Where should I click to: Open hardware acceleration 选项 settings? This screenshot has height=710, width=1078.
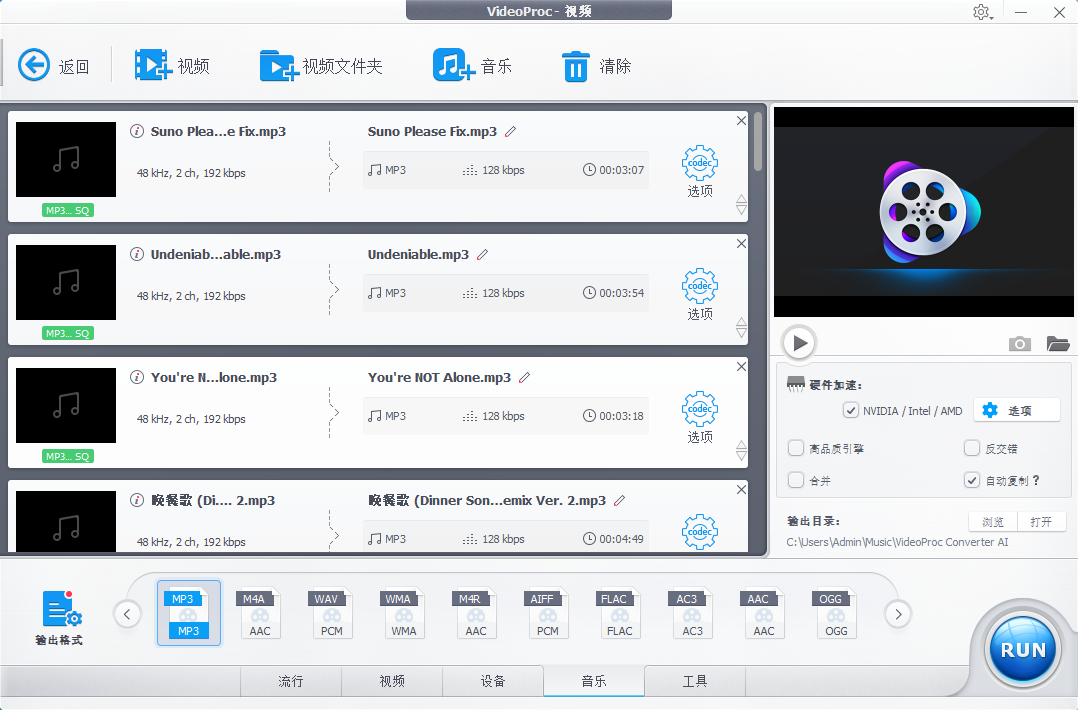(x=1016, y=410)
